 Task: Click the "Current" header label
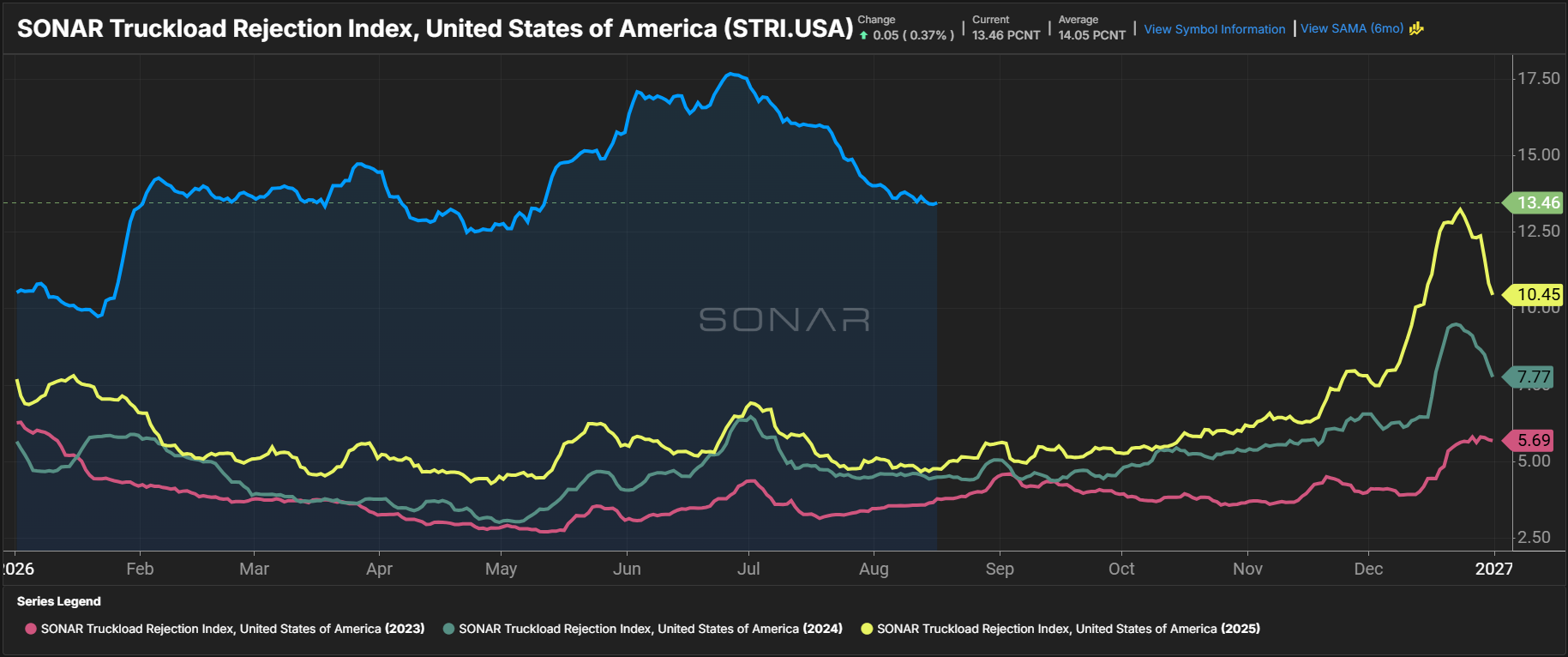coord(991,20)
